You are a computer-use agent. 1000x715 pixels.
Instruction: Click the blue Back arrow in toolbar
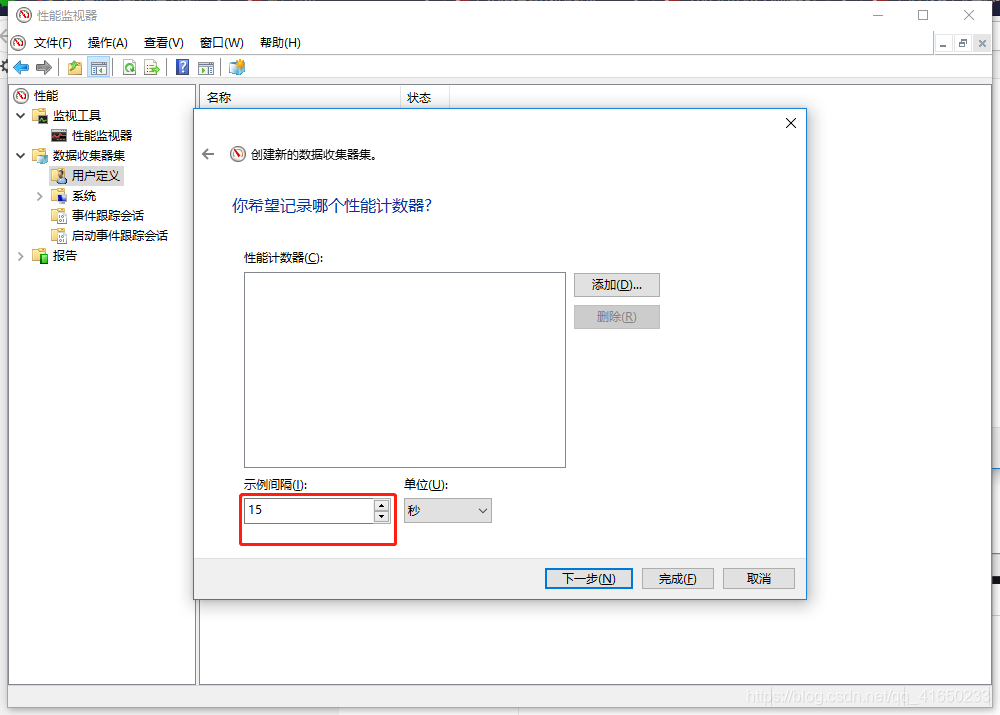point(21,67)
